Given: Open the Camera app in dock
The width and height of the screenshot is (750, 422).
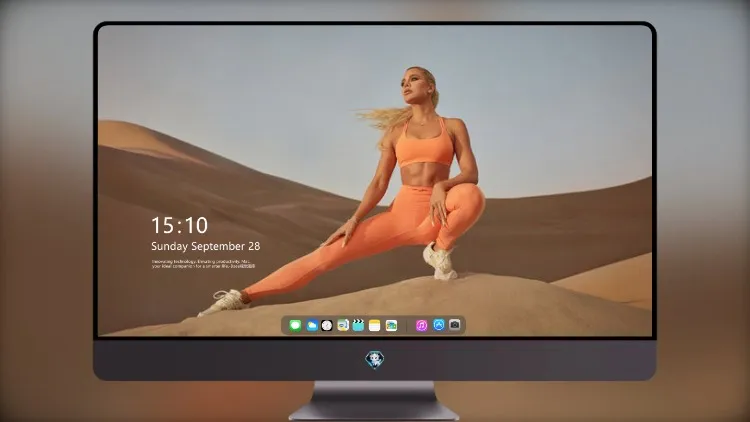Looking at the screenshot, I should click(x=454, y=325).
